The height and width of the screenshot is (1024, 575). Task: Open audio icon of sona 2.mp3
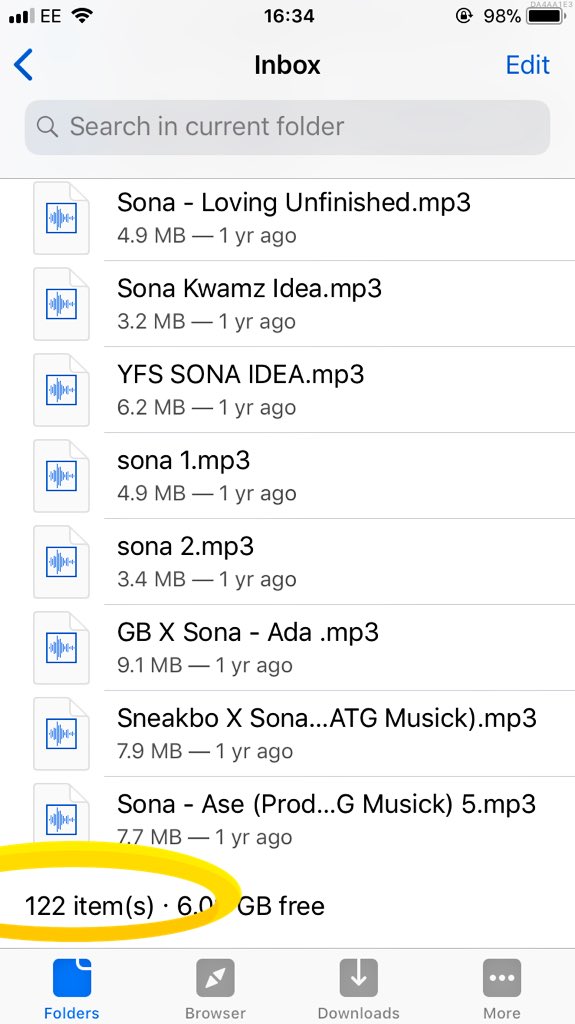61,562
